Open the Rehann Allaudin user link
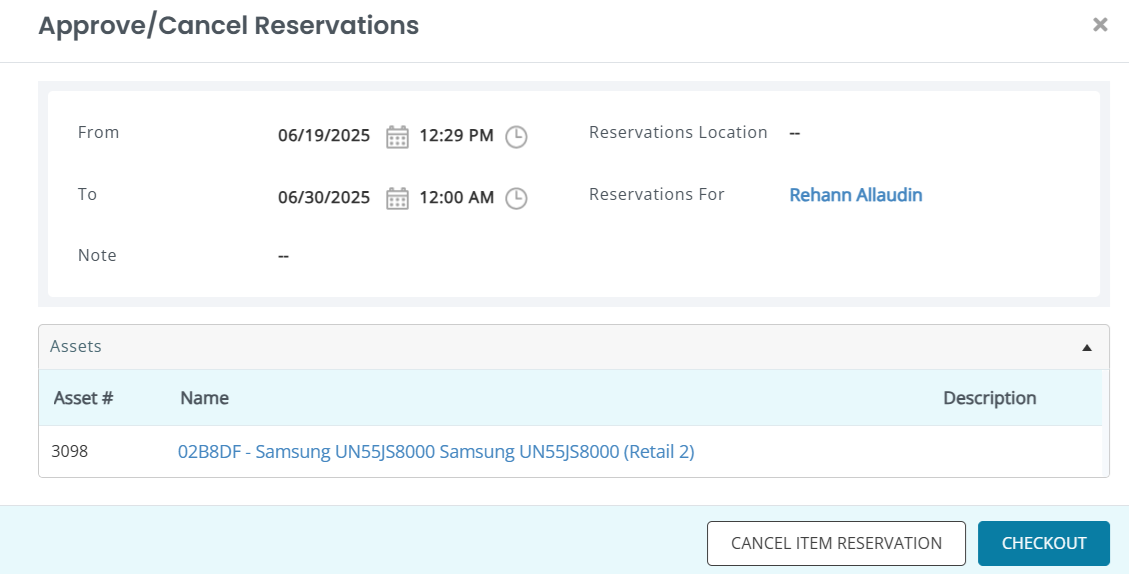 pyautogui.click(x=855, y=195)
